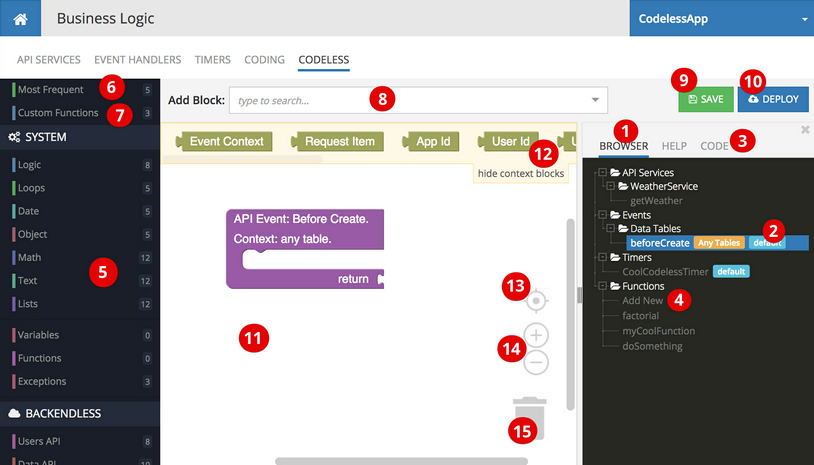Open the Functions category in sidebar

(x=80, y=358)
